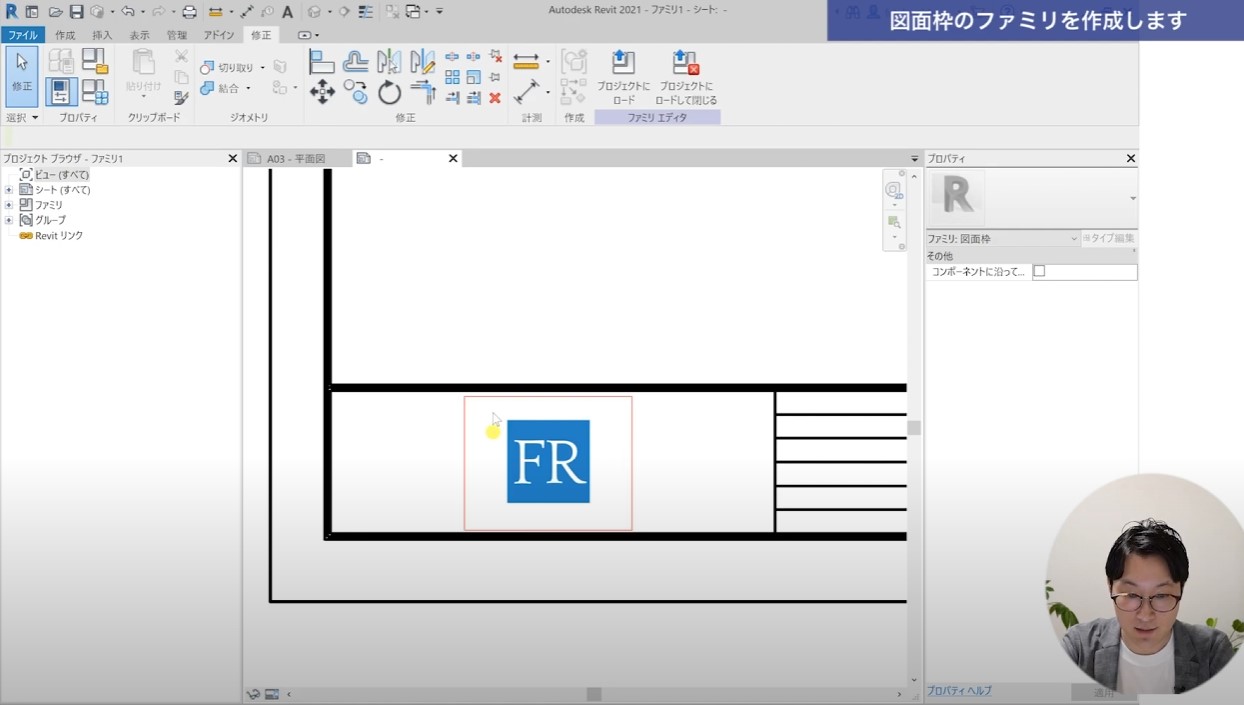The height and width of the screenshot is (705, 1244).
Task: Open the ファミリ: 図面枠 type dropdown
Action: pos(1073,239)
